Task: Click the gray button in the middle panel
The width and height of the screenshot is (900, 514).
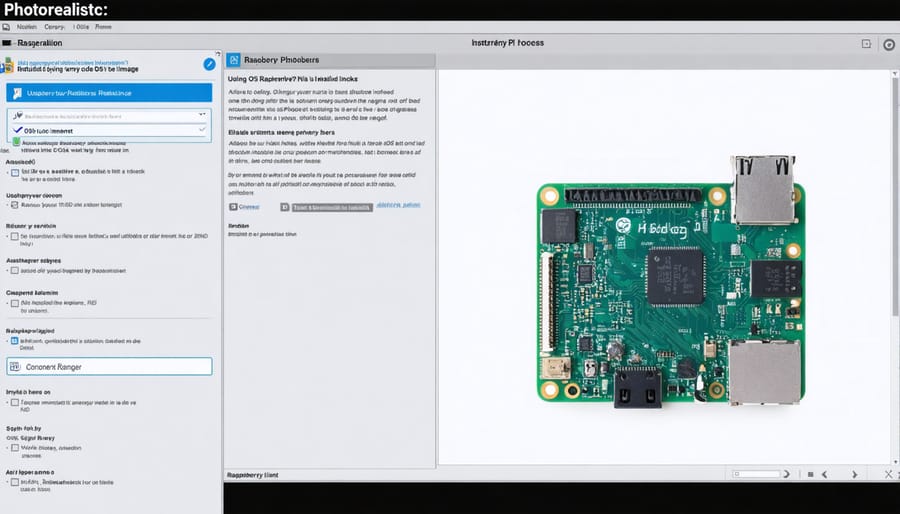Action: tap(332, 208)
